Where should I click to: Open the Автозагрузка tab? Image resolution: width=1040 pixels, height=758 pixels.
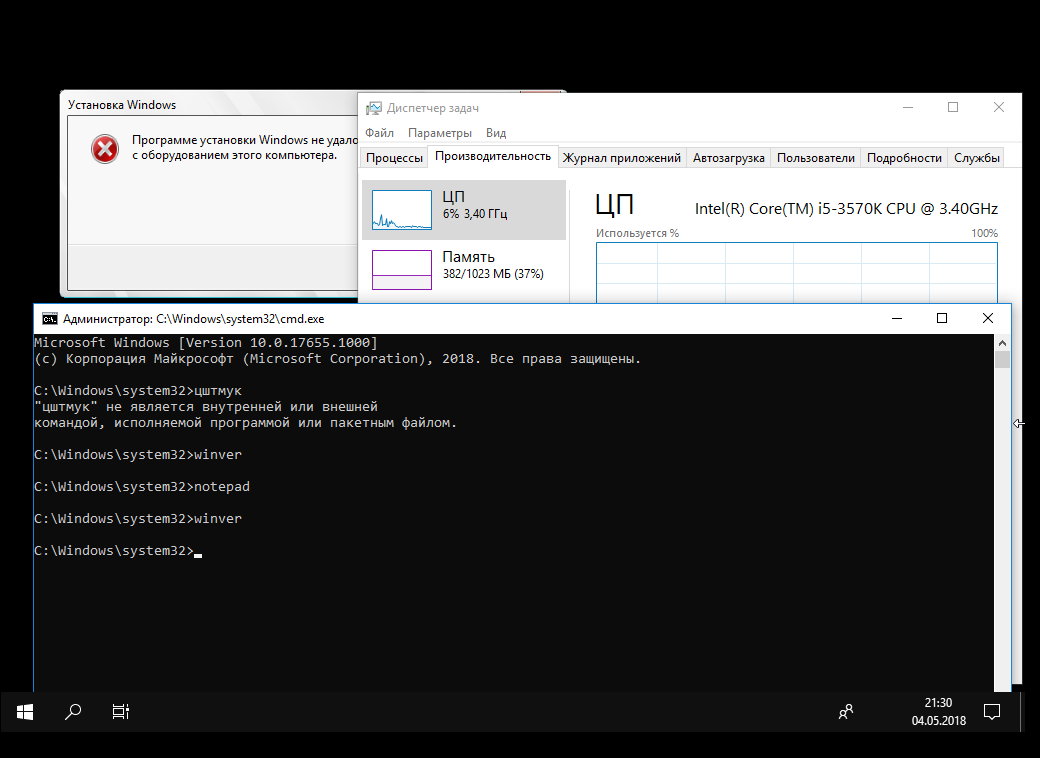tap(728, 158)
